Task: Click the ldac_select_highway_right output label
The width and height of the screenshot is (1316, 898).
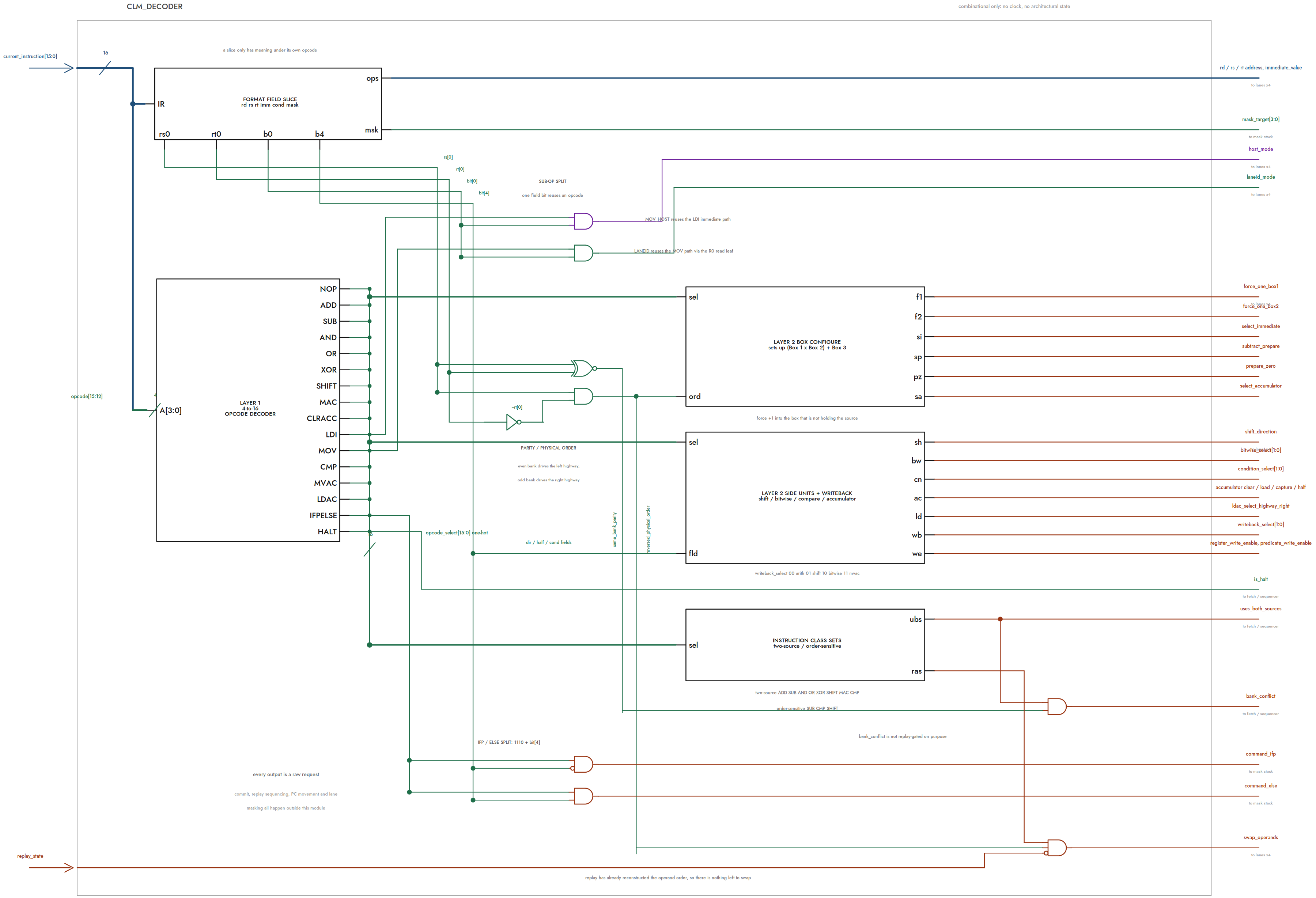Action: click(1260, 505)
